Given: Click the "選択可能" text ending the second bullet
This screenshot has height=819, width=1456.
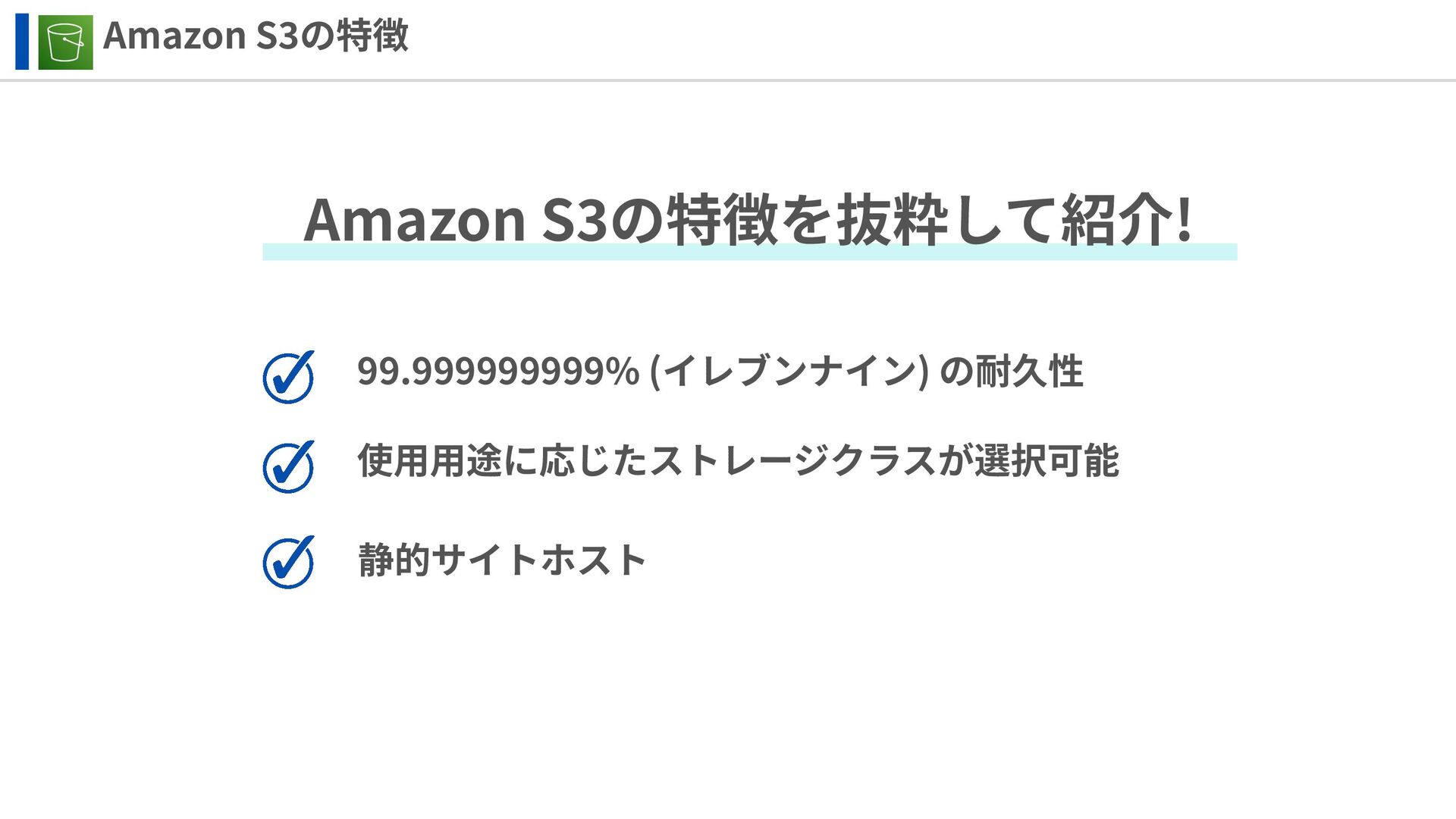Looking at the screenshot, I should coord(1046,461).
